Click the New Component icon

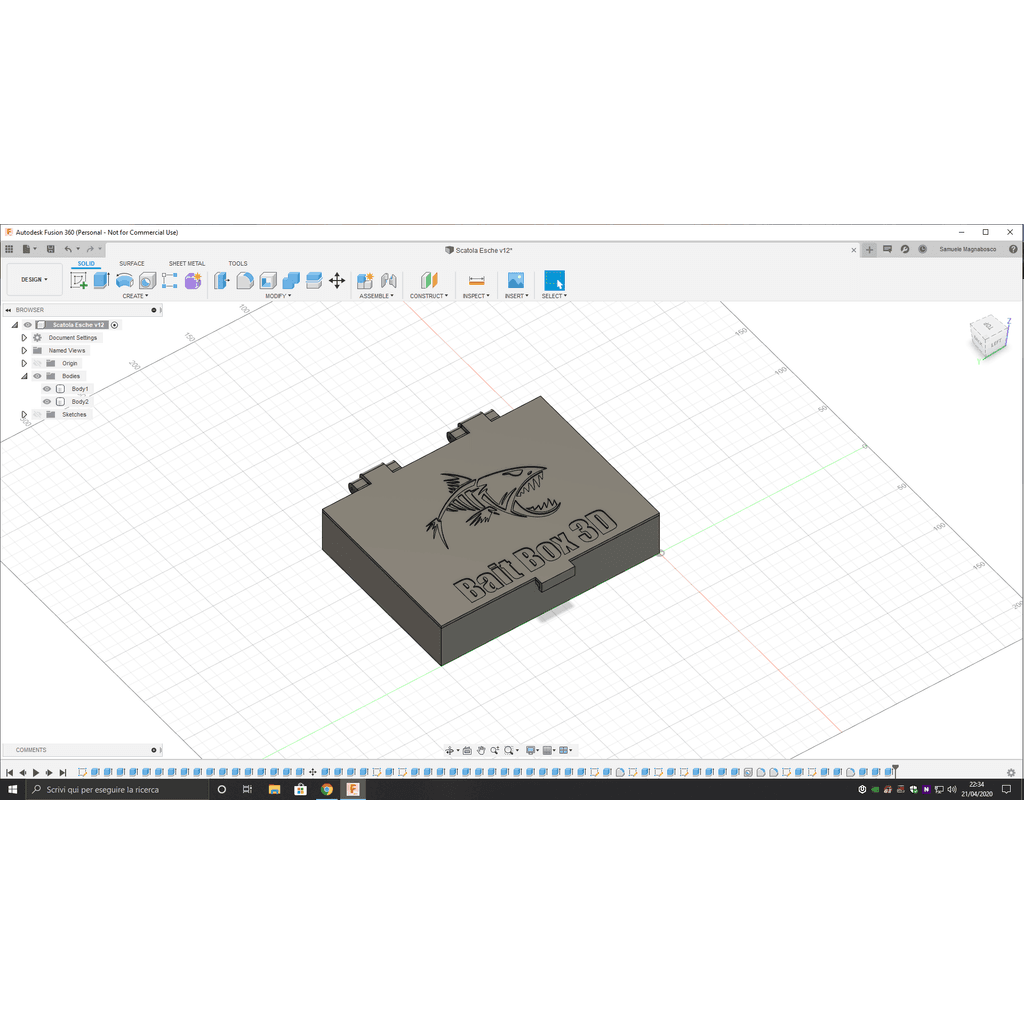click(x=365, y=281)
